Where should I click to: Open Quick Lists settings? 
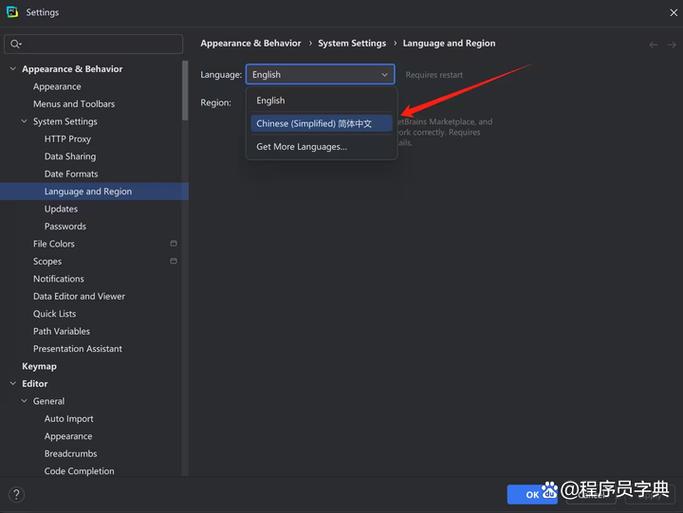tap(54, 314)
